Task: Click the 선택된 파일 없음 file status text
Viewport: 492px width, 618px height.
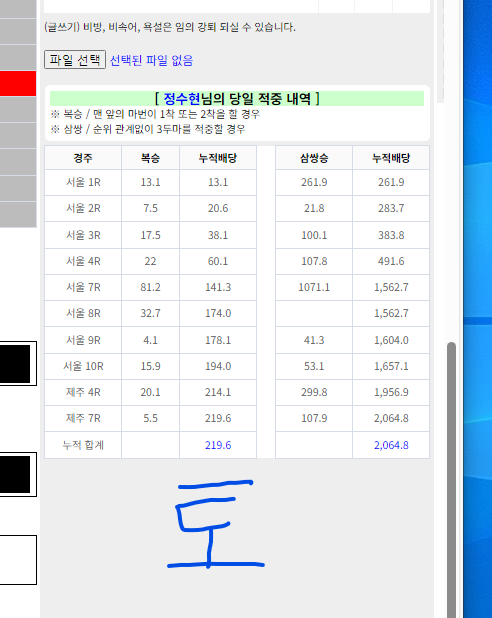Action: (151, 60)
